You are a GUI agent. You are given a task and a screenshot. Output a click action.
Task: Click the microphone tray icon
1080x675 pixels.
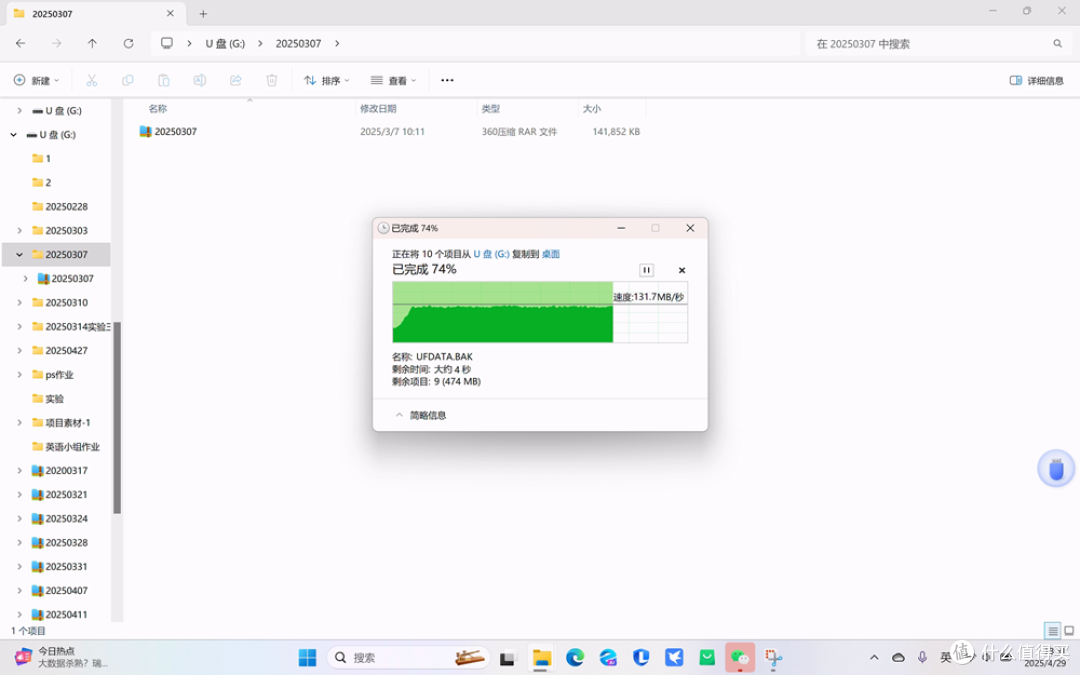tap(922, 658)
